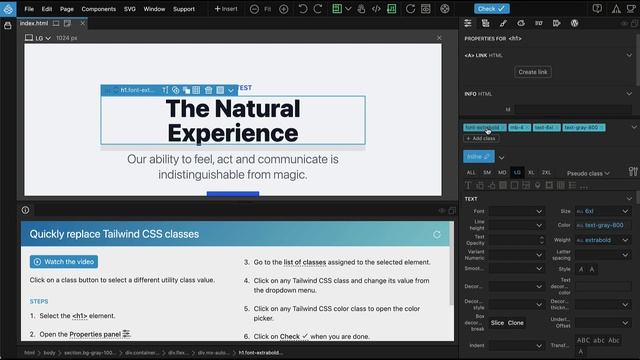Toggle the hand pointer interaction icon
Image resolution: width=640 pixels, height=360 pixels.
[x=361, y=9]
